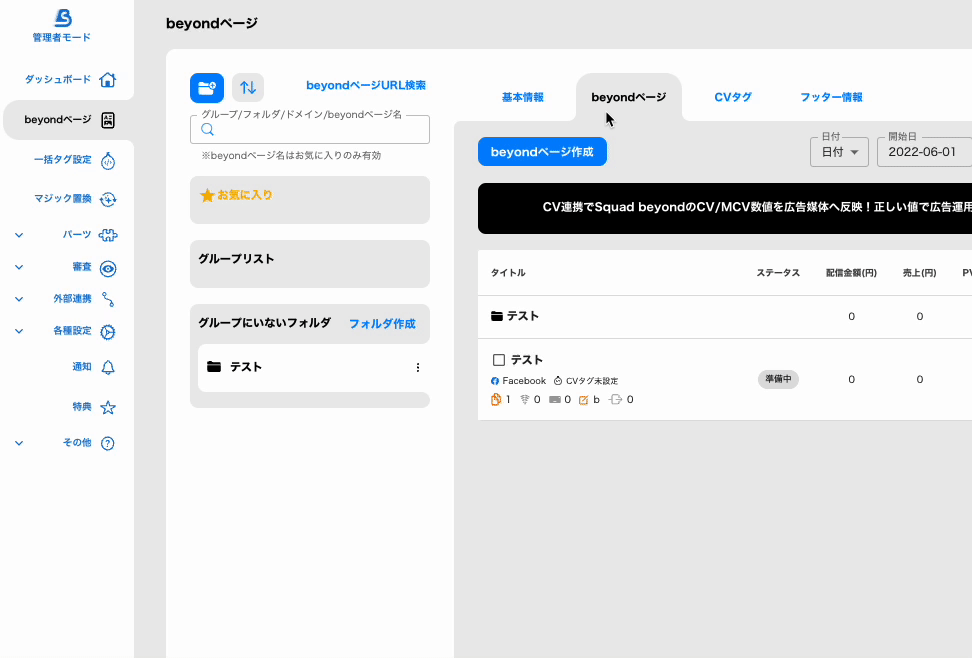Open the 日付 dropdown
The width and height of the screenshot is (972, 658).
tap(839, 152)
